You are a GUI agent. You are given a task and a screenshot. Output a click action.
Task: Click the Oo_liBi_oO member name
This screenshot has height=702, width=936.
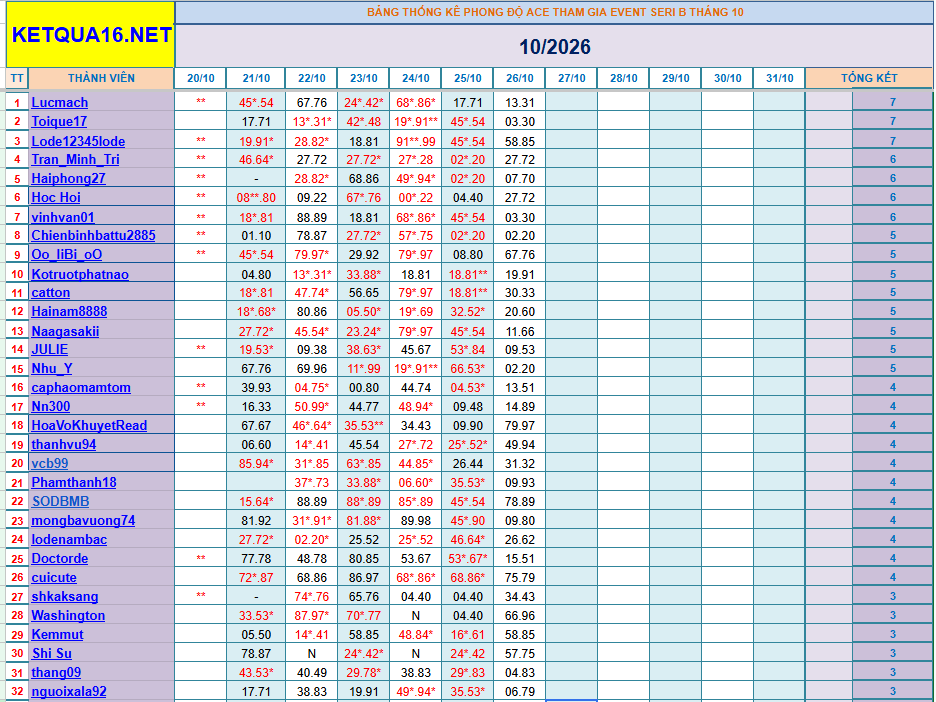tap(67, 254)
